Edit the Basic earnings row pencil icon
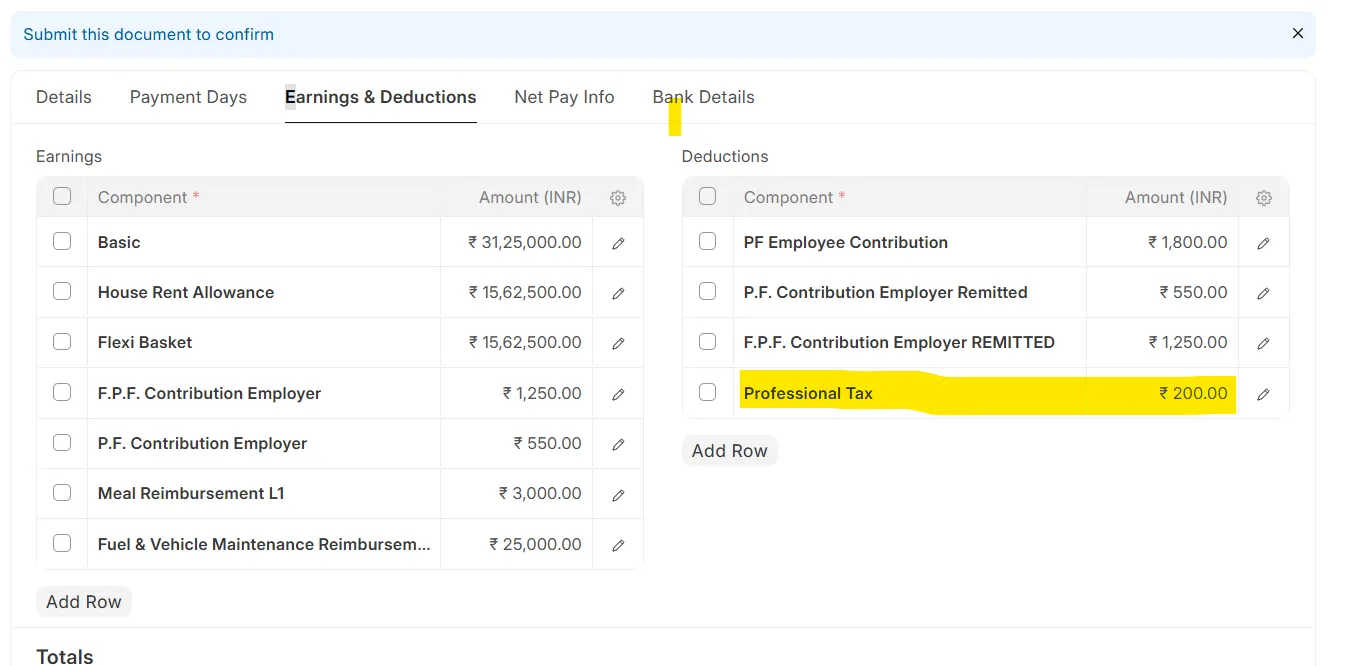 [x=618, y=243]
